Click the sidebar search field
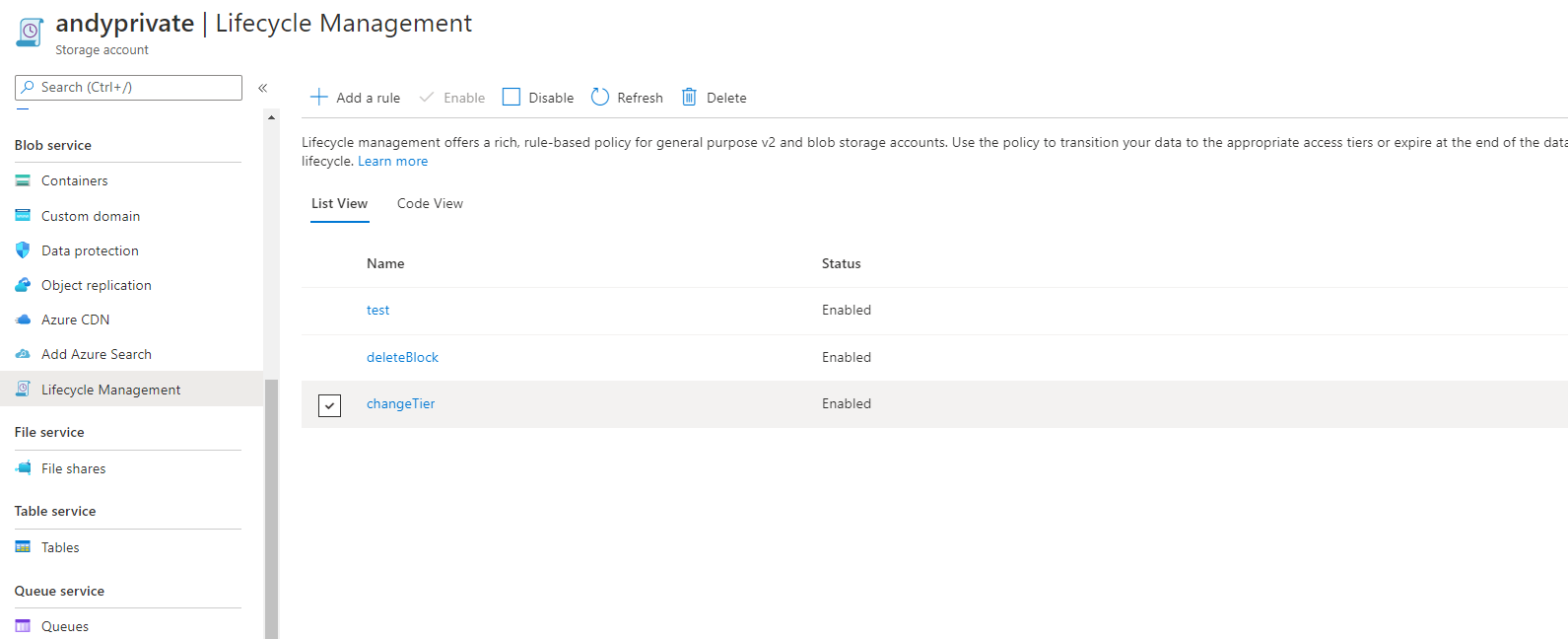The height and width of the screenshot is (639, 1568). (128, 88)
